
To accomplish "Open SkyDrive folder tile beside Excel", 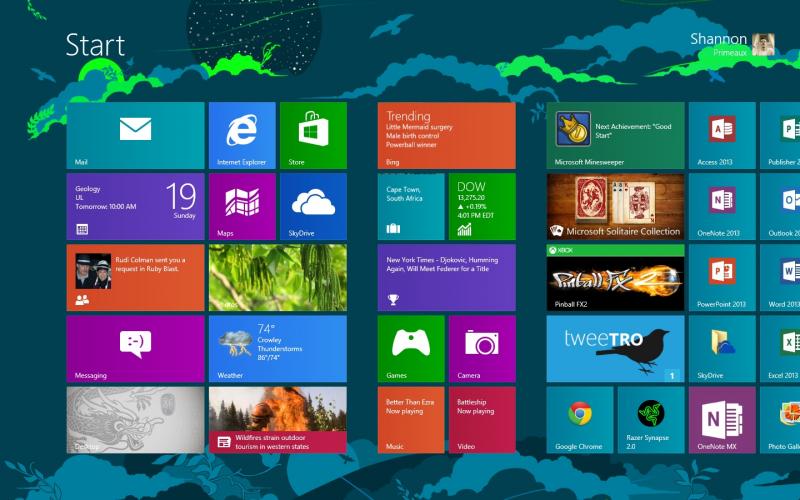I will pos(722,348).
